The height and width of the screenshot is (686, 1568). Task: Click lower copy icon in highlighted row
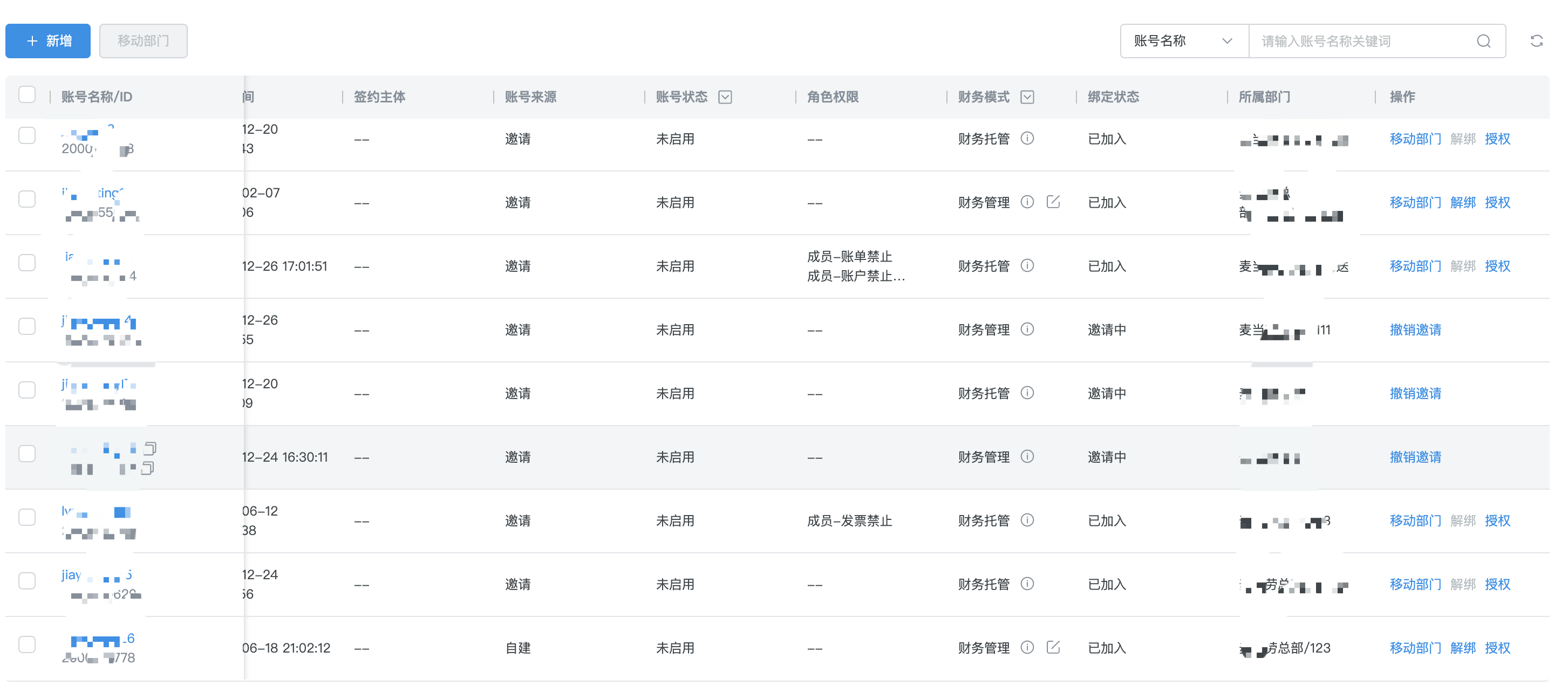click(x=147, y=468)
